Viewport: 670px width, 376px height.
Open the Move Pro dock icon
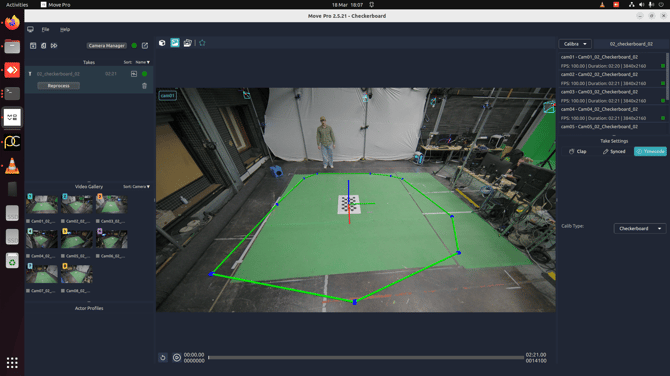tap(12, 117)
